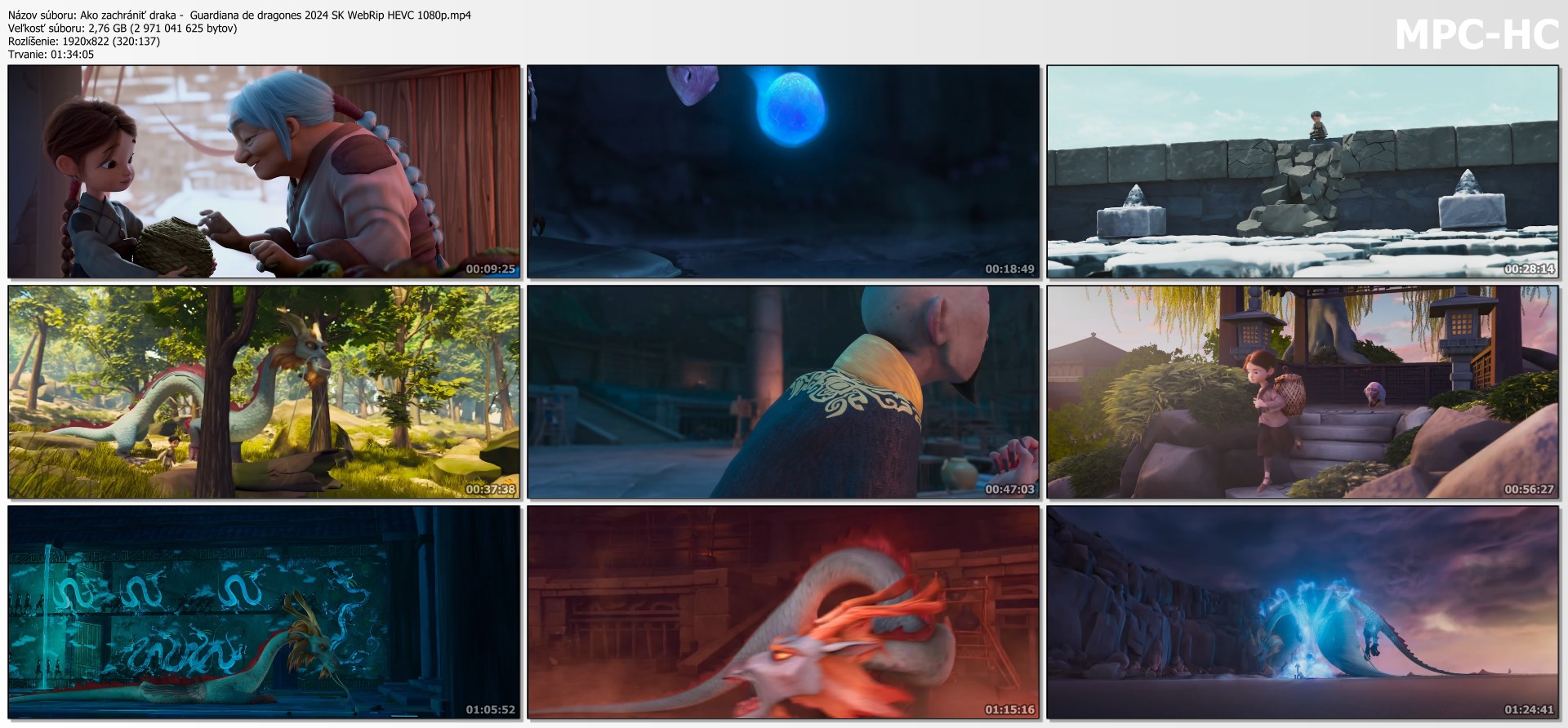This screenshot has width=1568, height=728.
Task: Click the file size line showing 2,76 GB
Action: point(122,28)
